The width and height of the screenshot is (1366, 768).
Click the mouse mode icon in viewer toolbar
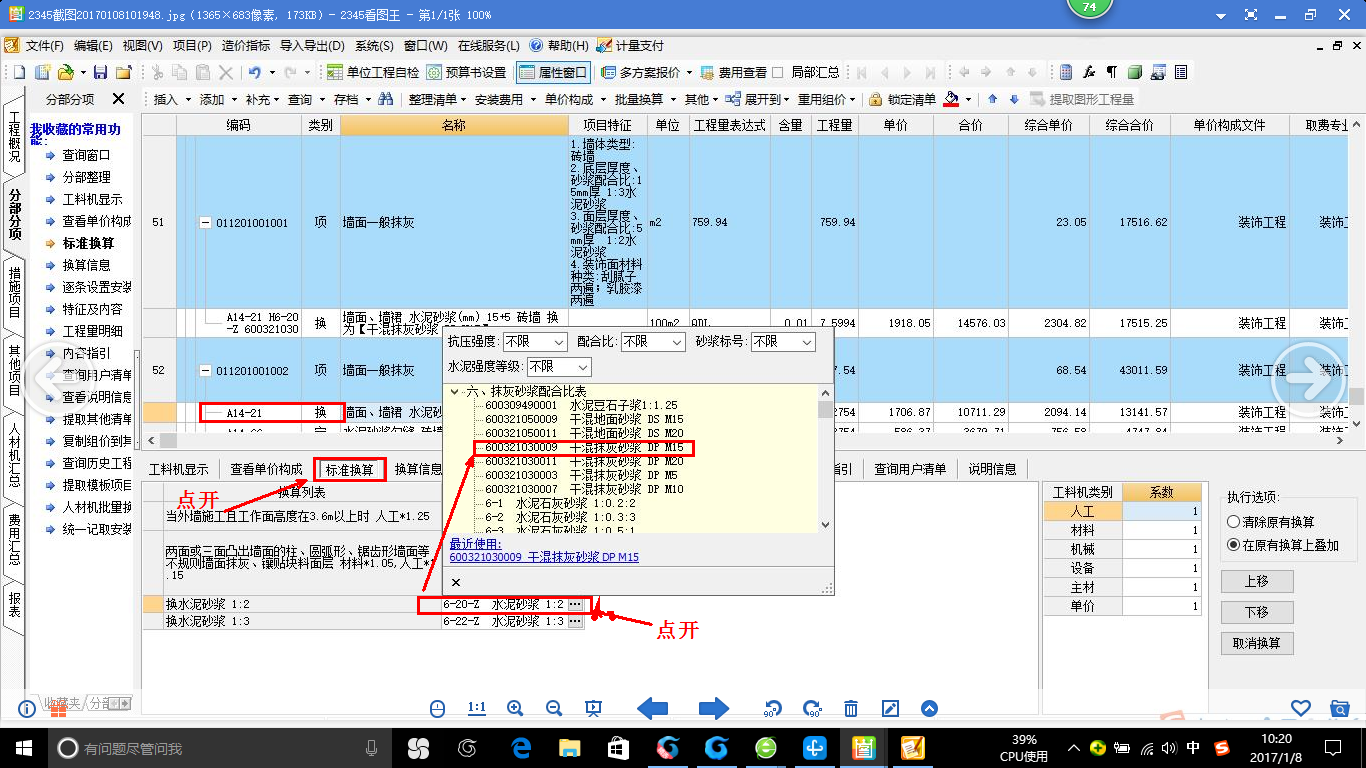(x=437, y=708)
